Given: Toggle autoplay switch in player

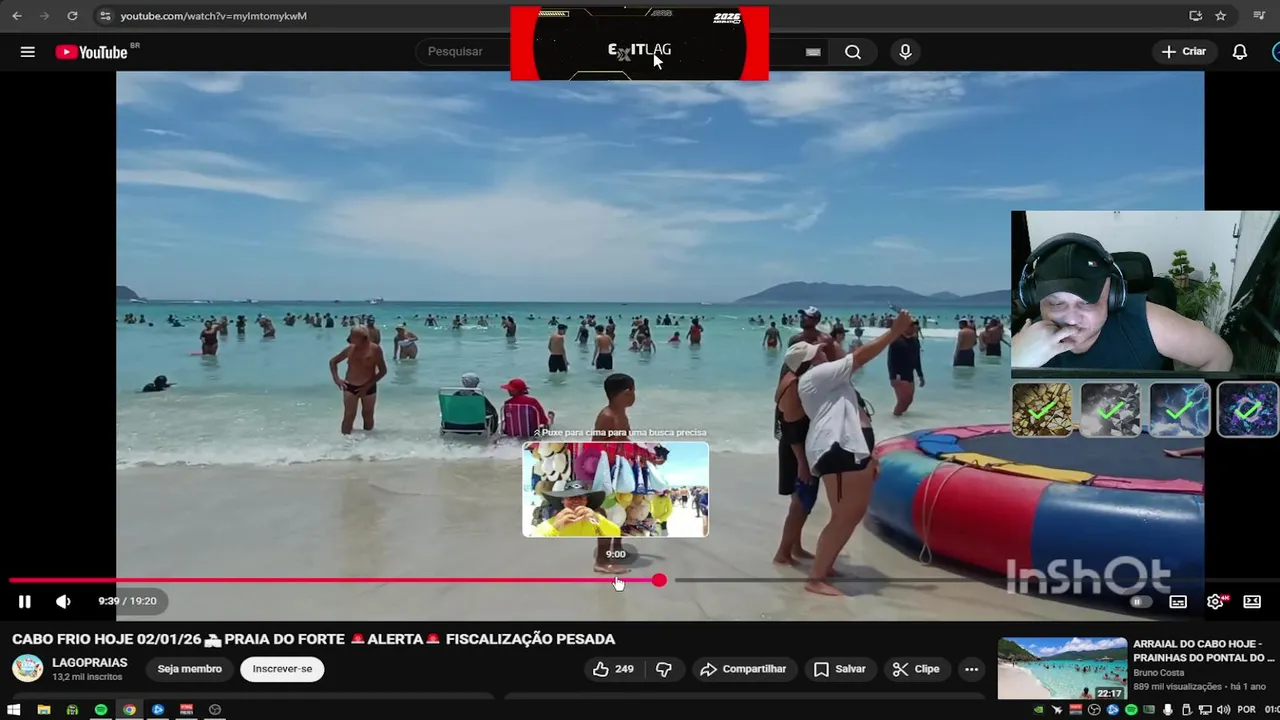Looking at the screenshot, I should point(1139,602).
